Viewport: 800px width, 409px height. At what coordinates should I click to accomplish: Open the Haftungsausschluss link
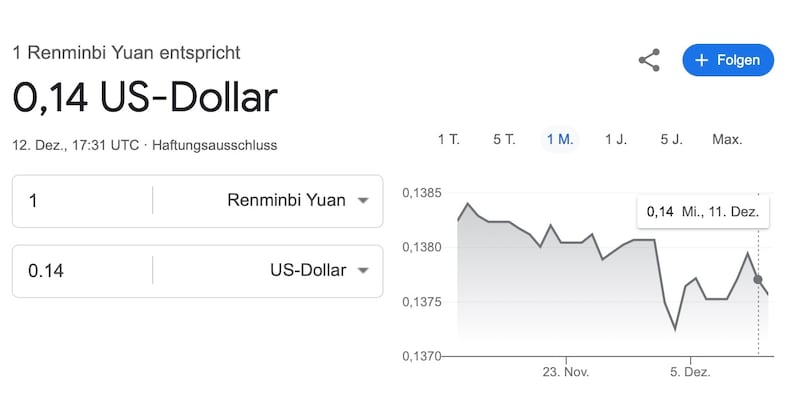point(213,145)
